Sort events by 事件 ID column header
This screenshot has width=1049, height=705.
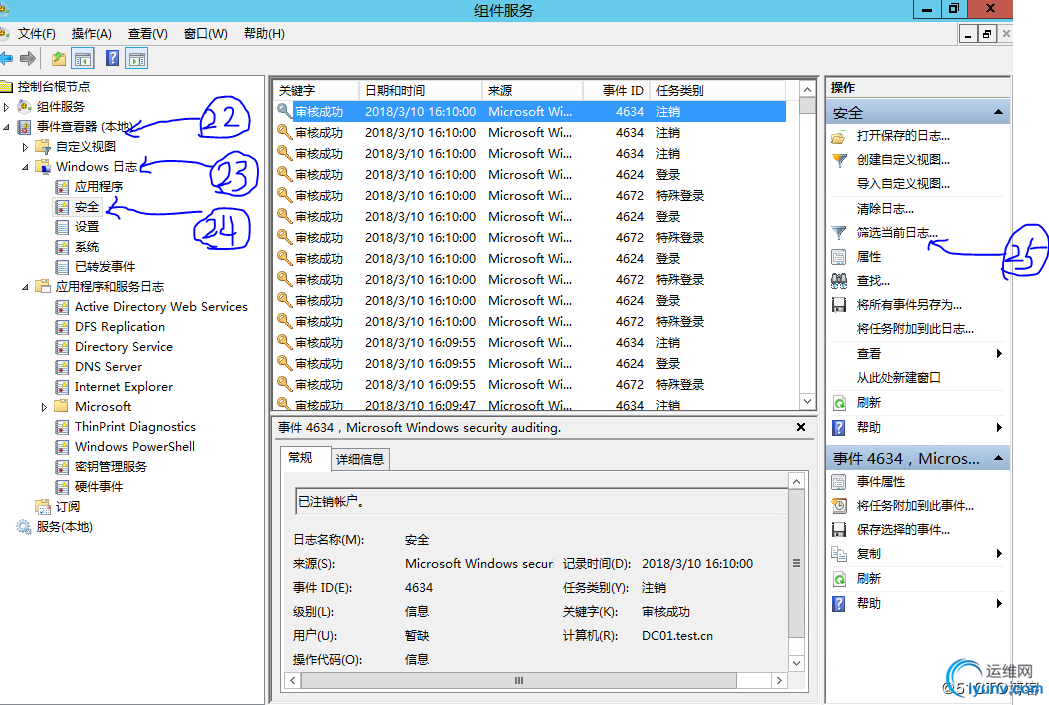(x=616, y=90)
